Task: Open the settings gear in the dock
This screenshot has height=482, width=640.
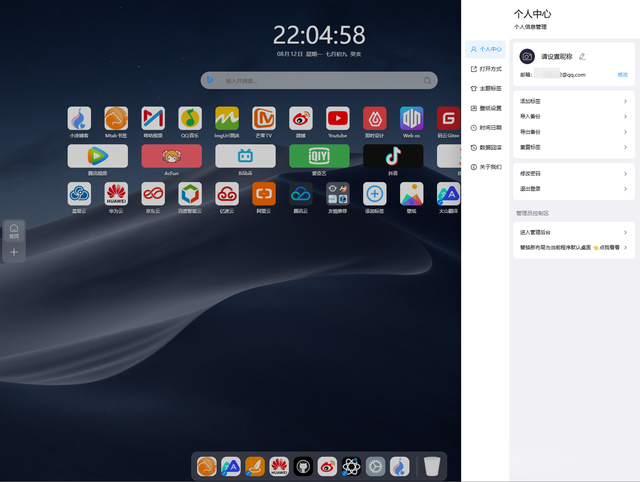Action: tap(376, 466)
